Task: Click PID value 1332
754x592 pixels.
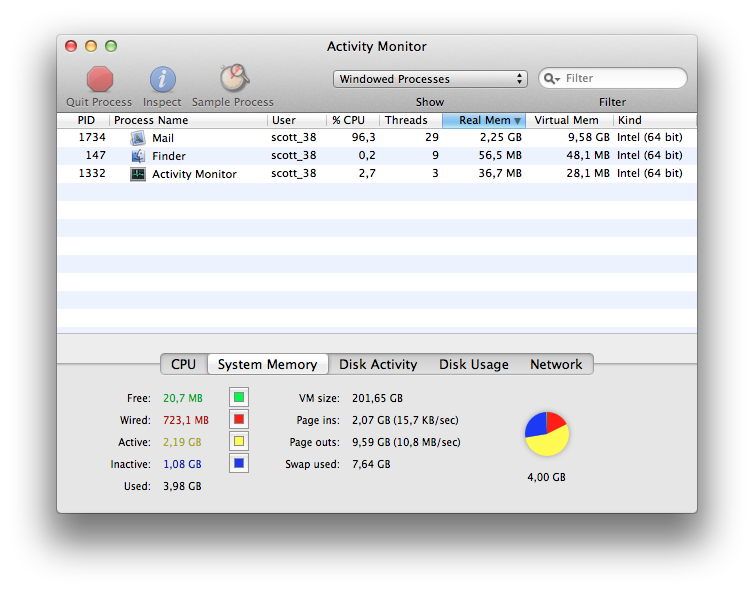Action: pyautogui.click(x=92, y=173)
